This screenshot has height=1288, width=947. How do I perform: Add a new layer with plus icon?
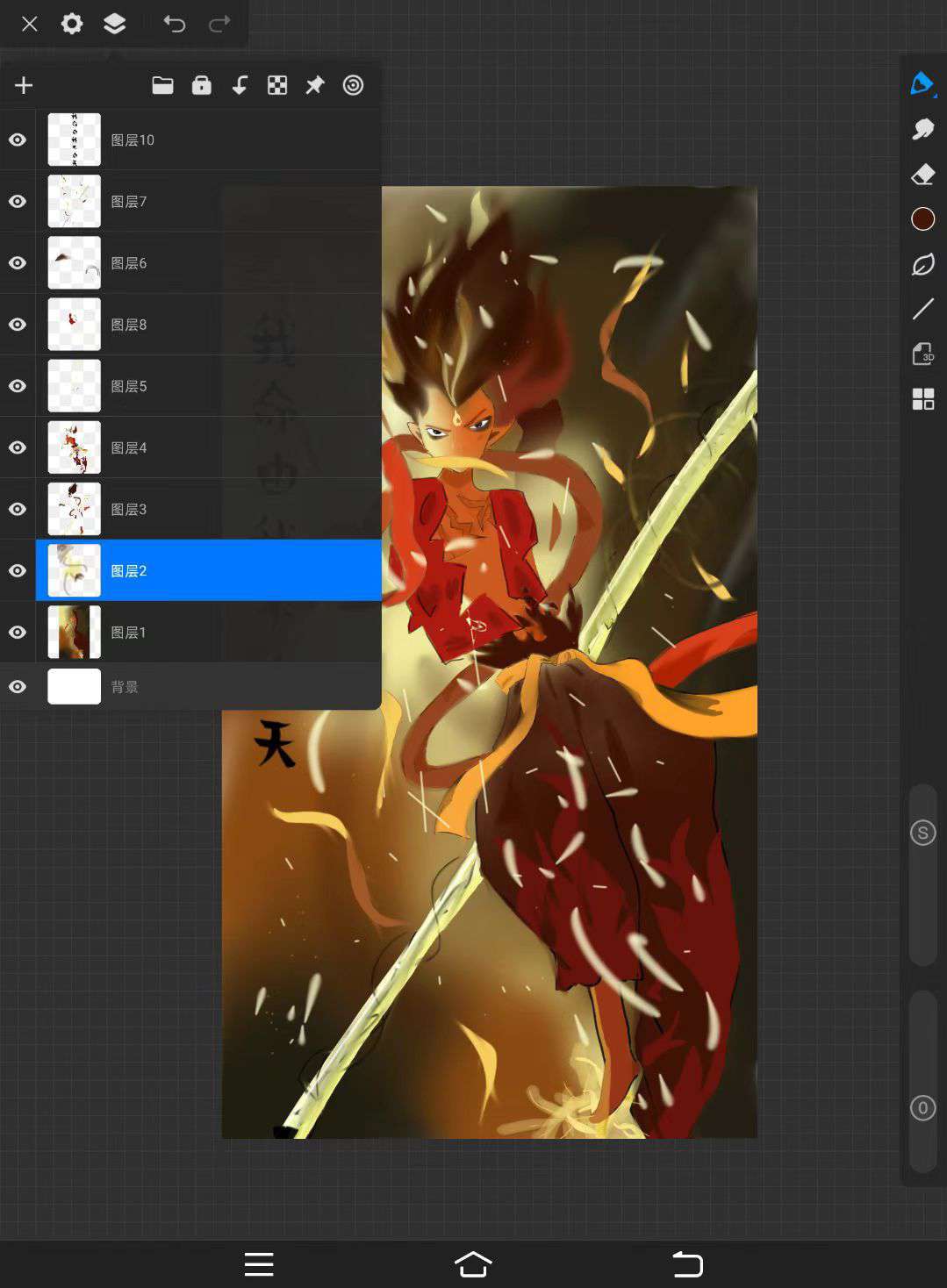pyautogui.click(x=24, y=85)
